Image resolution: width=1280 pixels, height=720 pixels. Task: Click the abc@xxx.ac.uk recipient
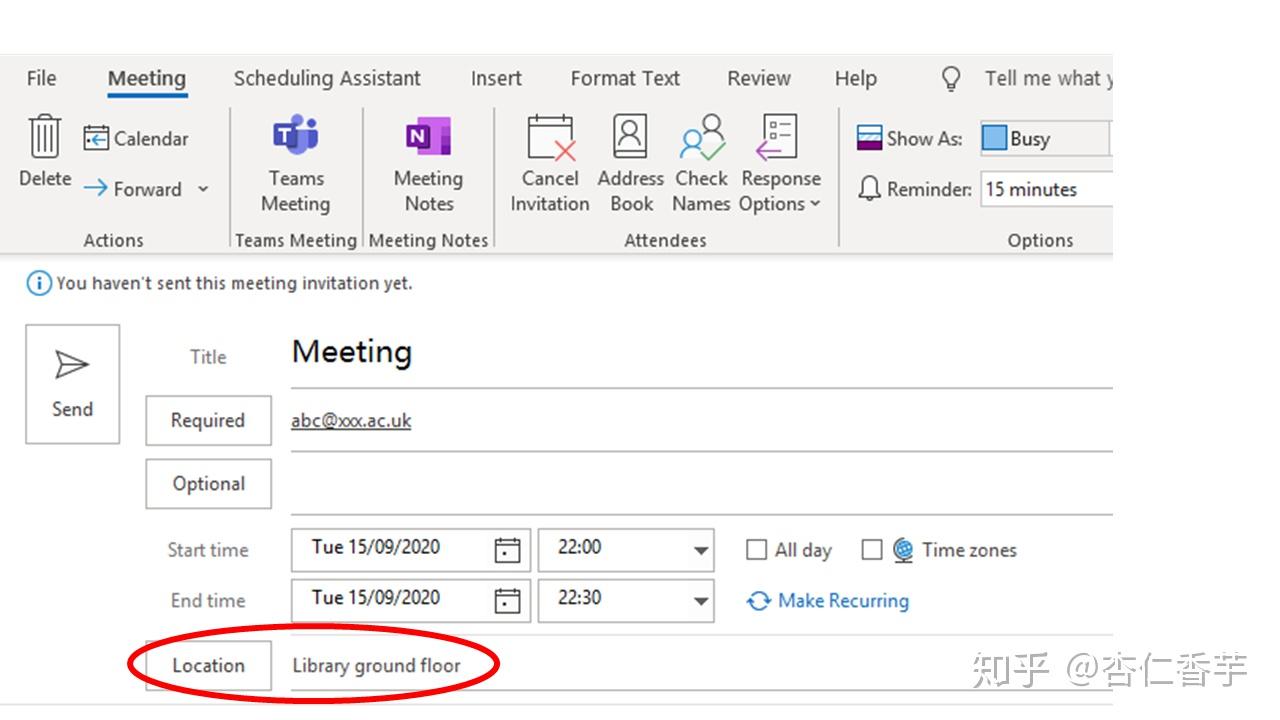[351, 421]
